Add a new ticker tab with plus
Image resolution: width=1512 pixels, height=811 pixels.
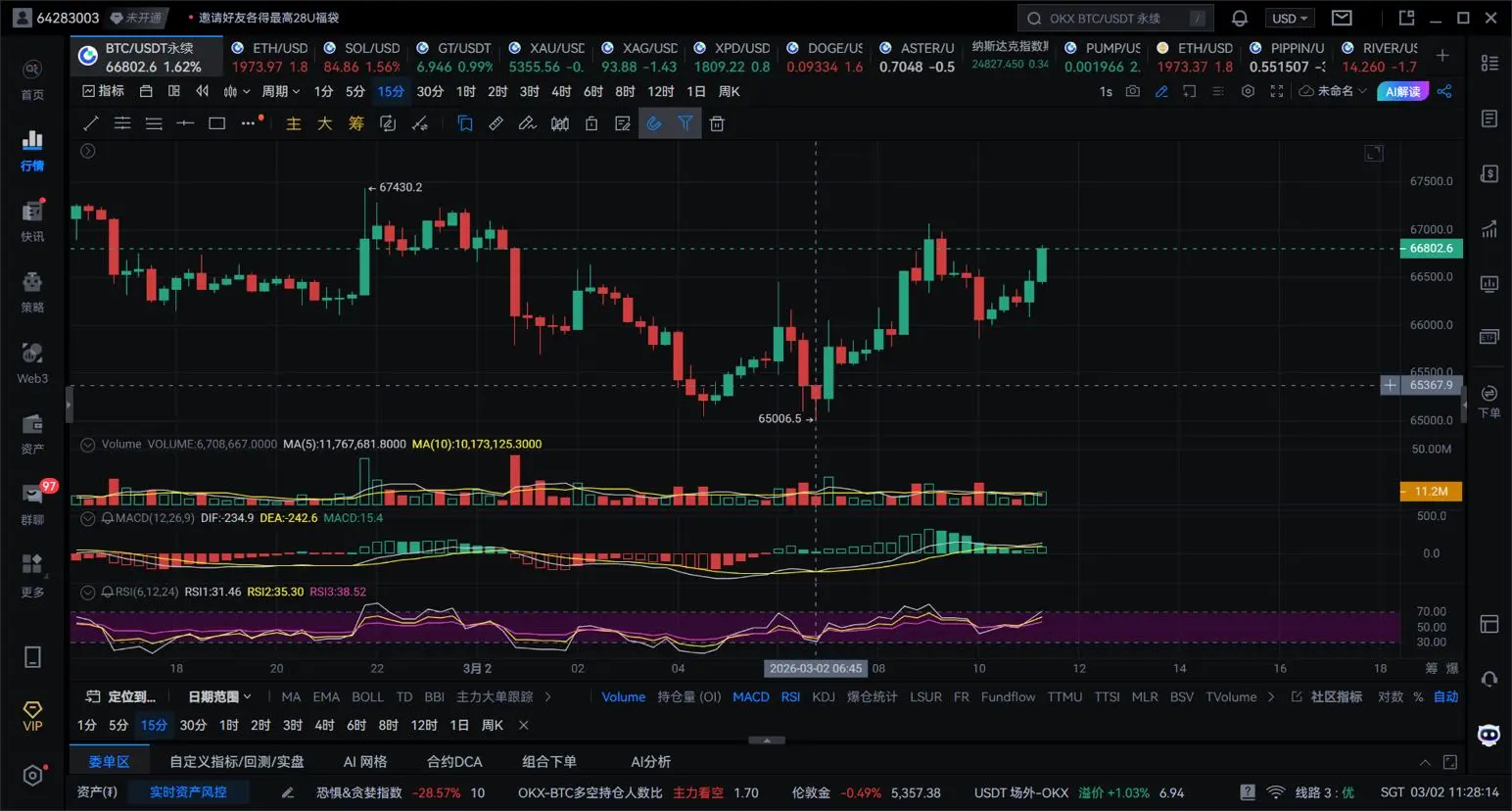pos(1441,56)
